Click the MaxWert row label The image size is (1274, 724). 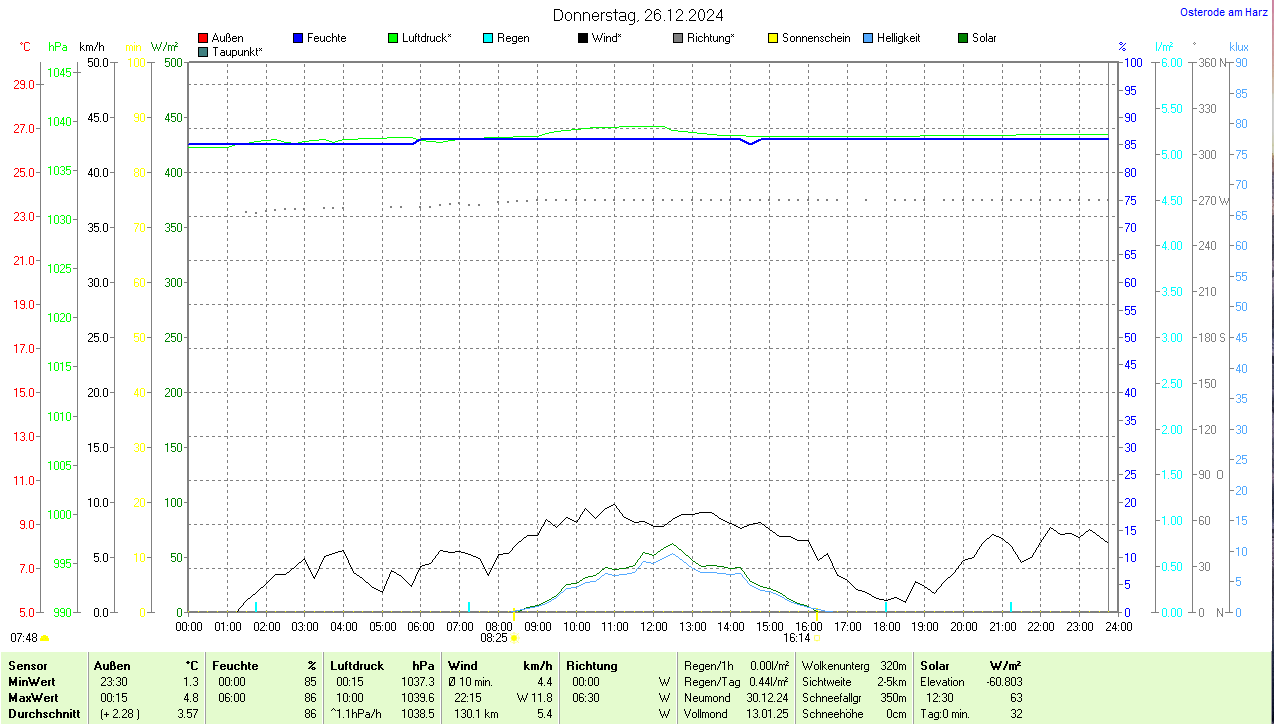pos(33,698)
